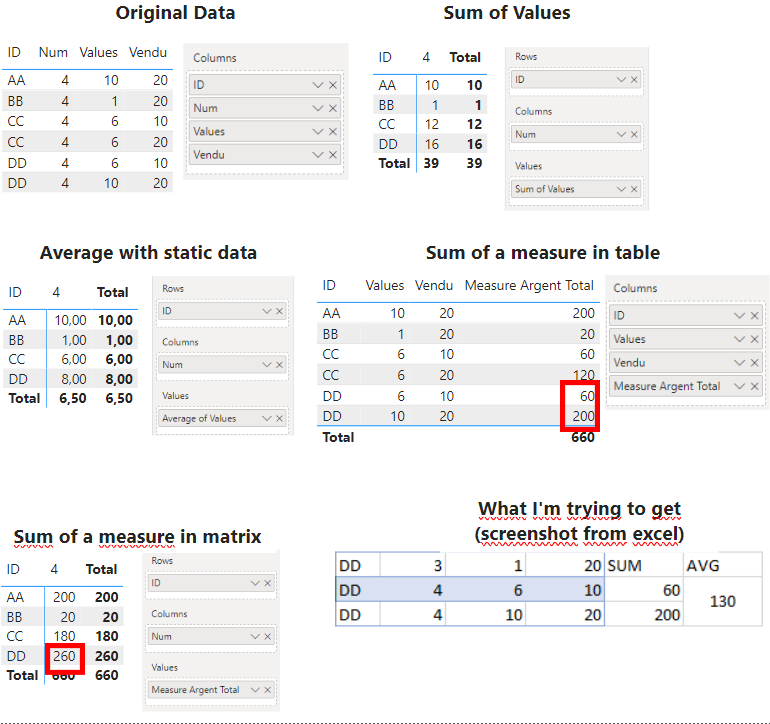This screenshot has width=770, height=724.
Task: Remove Vendu field in Original Data columns
Action: [333, 155]
